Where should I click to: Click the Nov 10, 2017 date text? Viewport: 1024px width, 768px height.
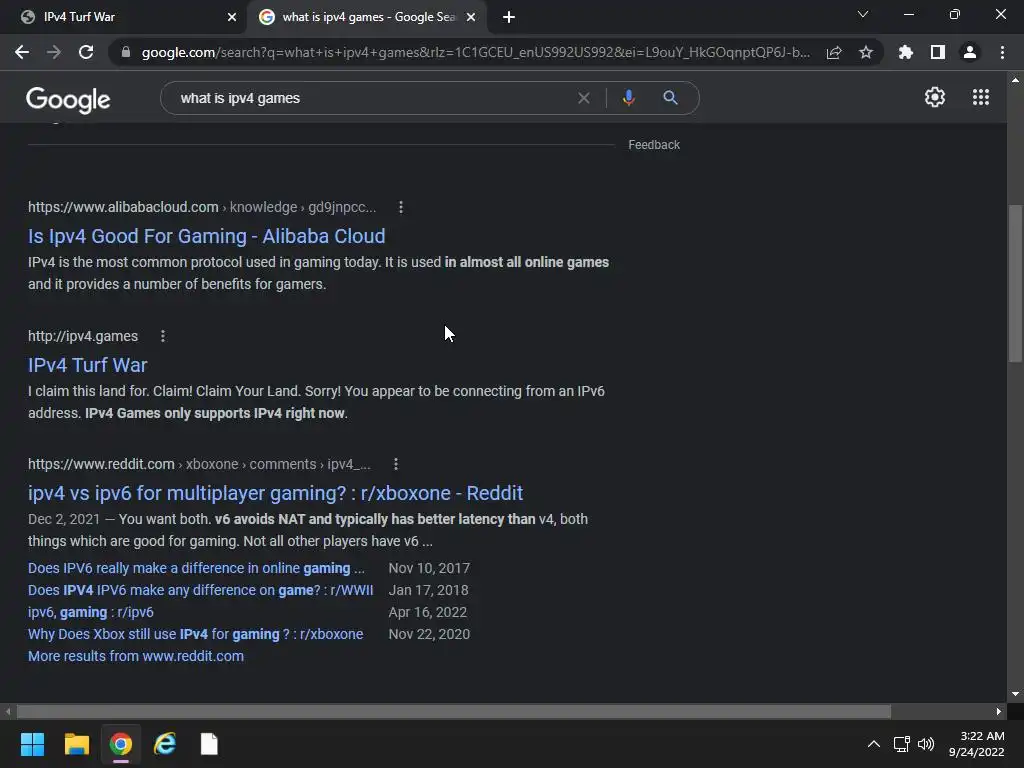click(x=429, y=568)
